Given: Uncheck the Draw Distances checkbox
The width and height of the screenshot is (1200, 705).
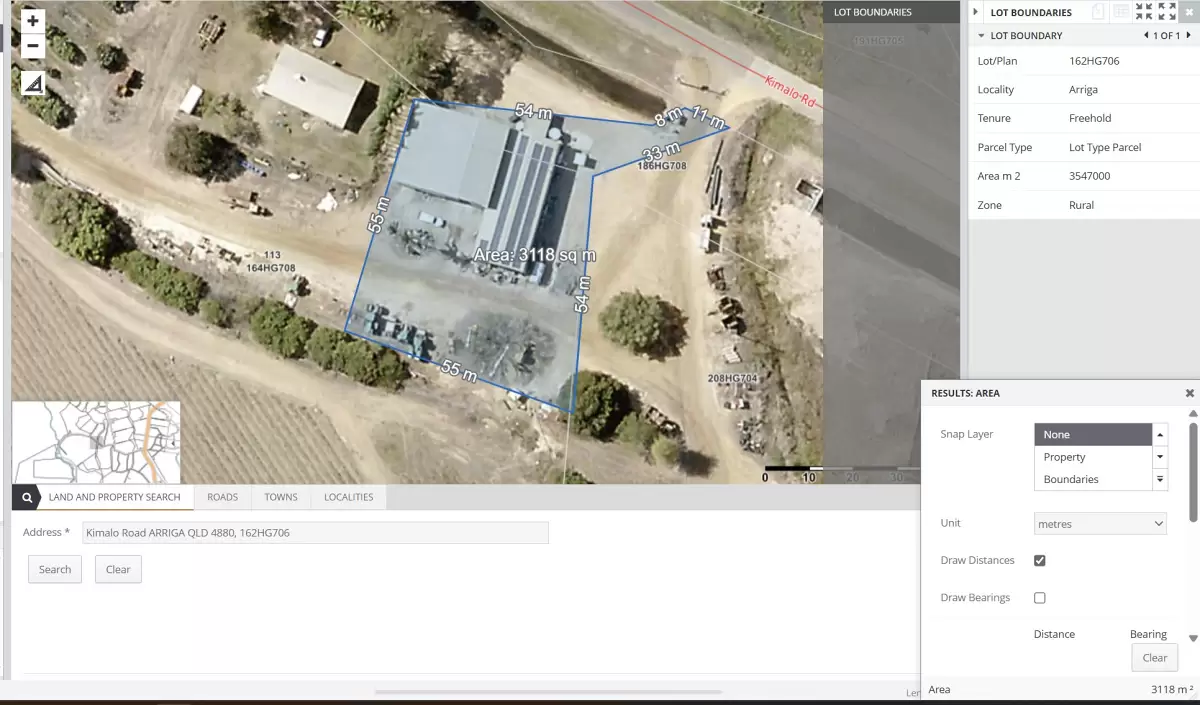Looking at the screenshot, I should tap(1040, 561).
